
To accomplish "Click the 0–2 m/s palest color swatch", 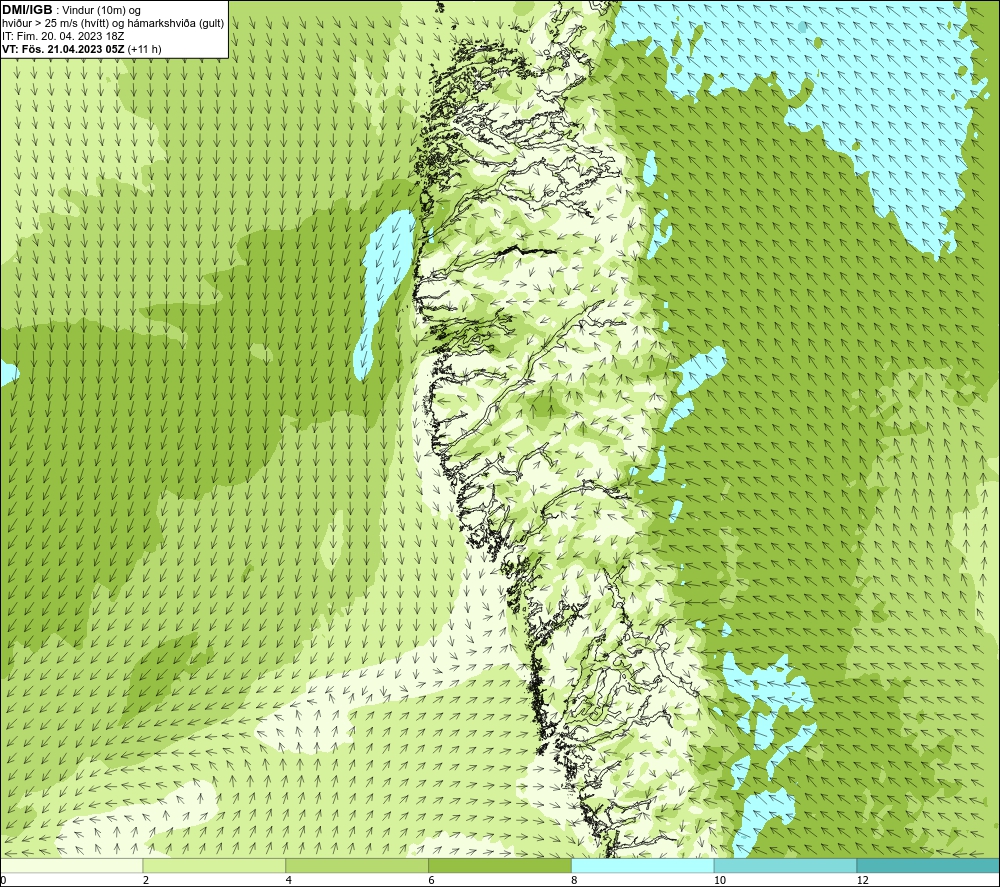I will pos(71,866).
